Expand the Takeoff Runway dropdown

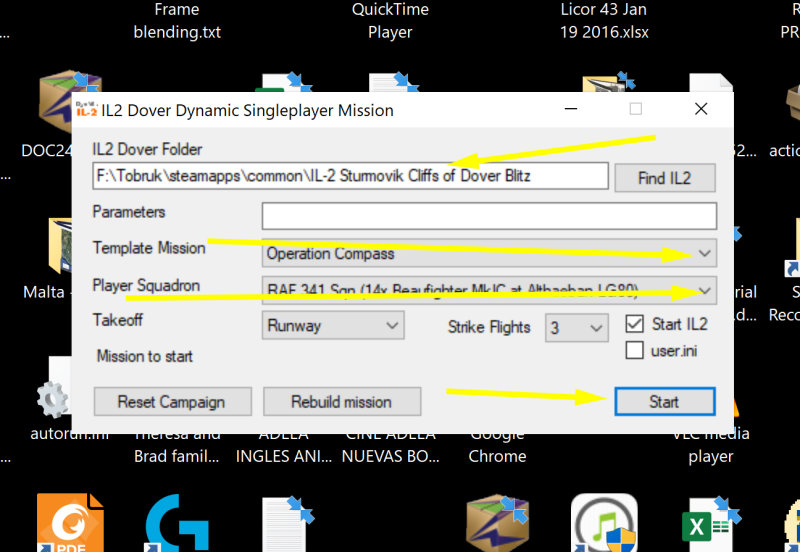(333, 325)
